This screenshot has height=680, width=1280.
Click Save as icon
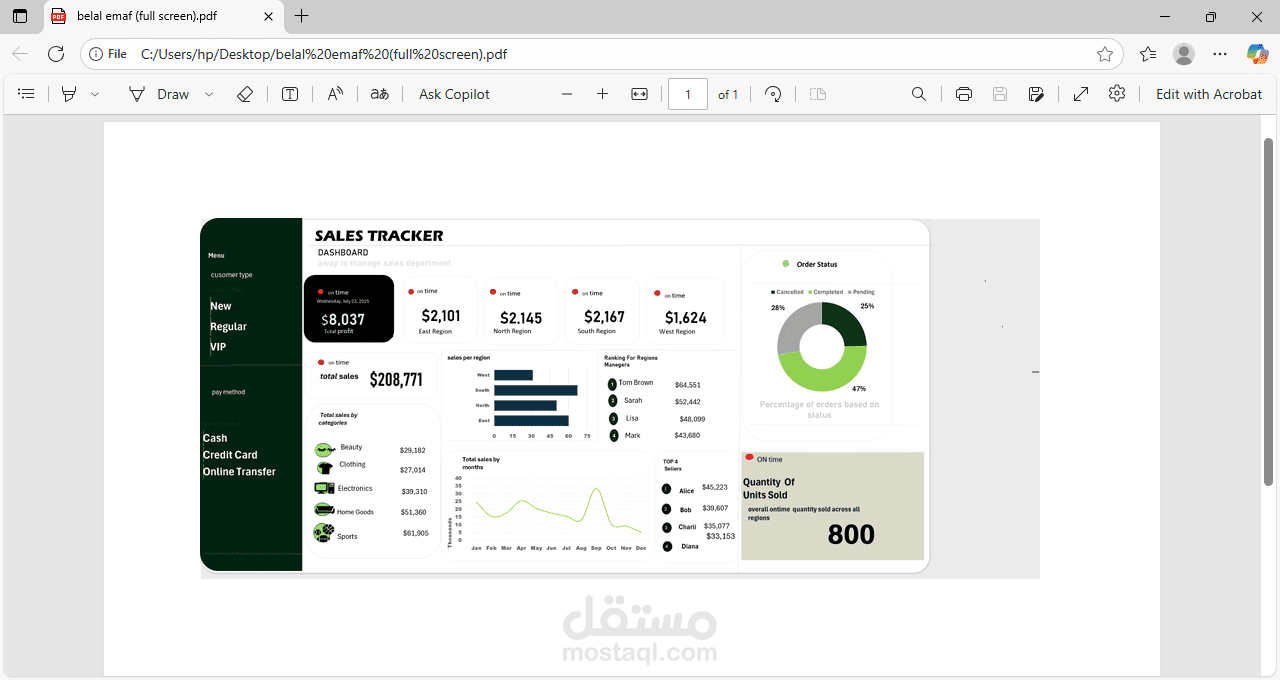coord(1036,94)
